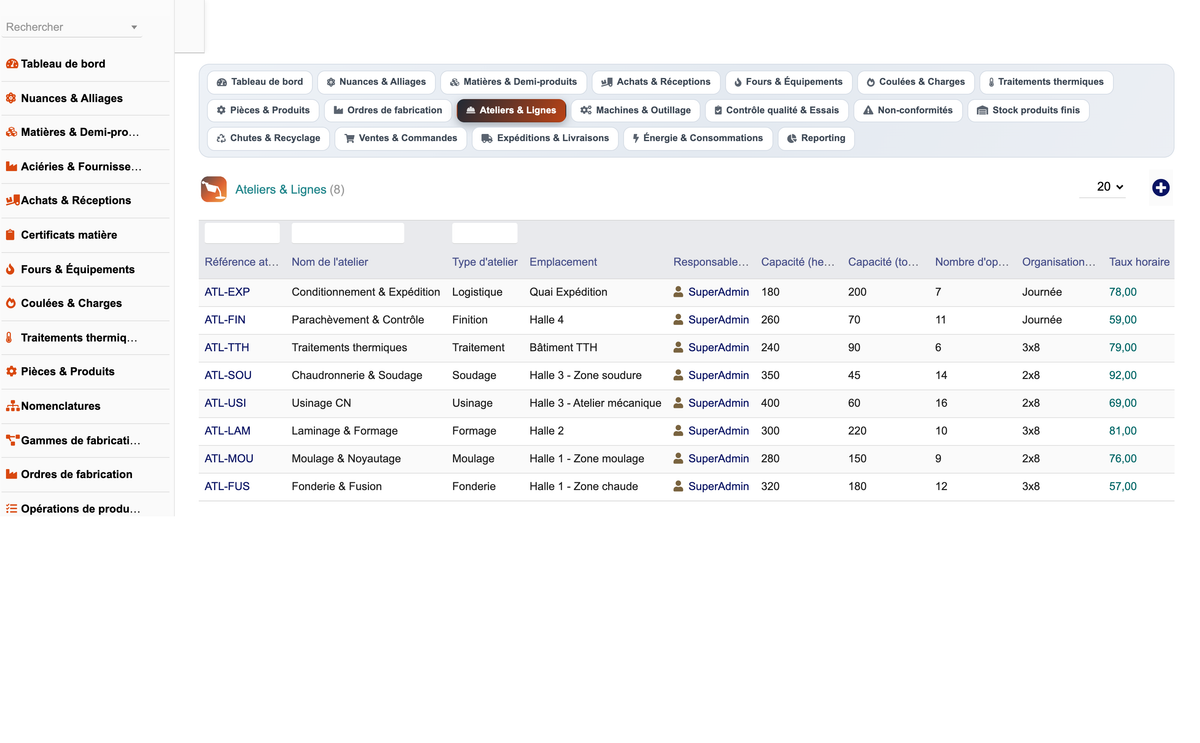Click the Pièces & Produits gear icon in sidebar
Screen dimensions: 1200x743
pos(11,371)
